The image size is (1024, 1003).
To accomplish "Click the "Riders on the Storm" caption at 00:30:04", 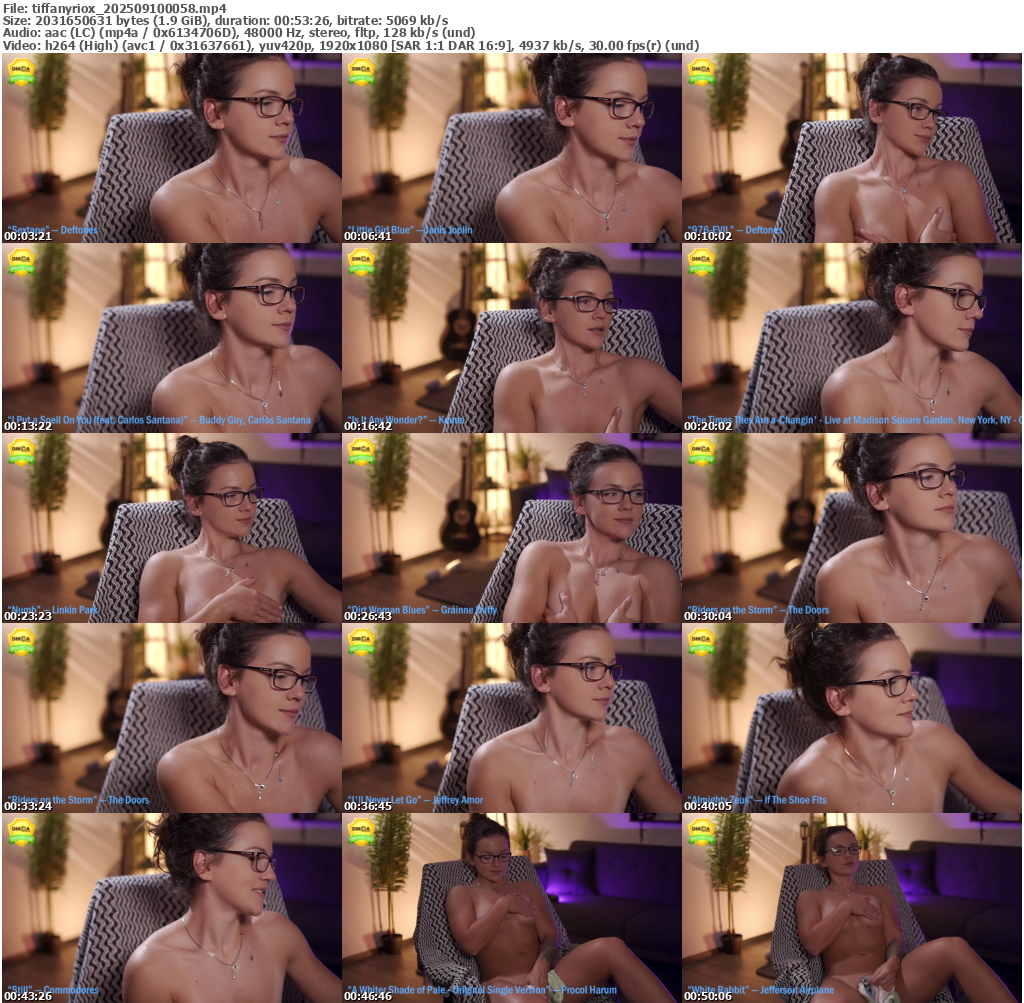I will point(758,610).
